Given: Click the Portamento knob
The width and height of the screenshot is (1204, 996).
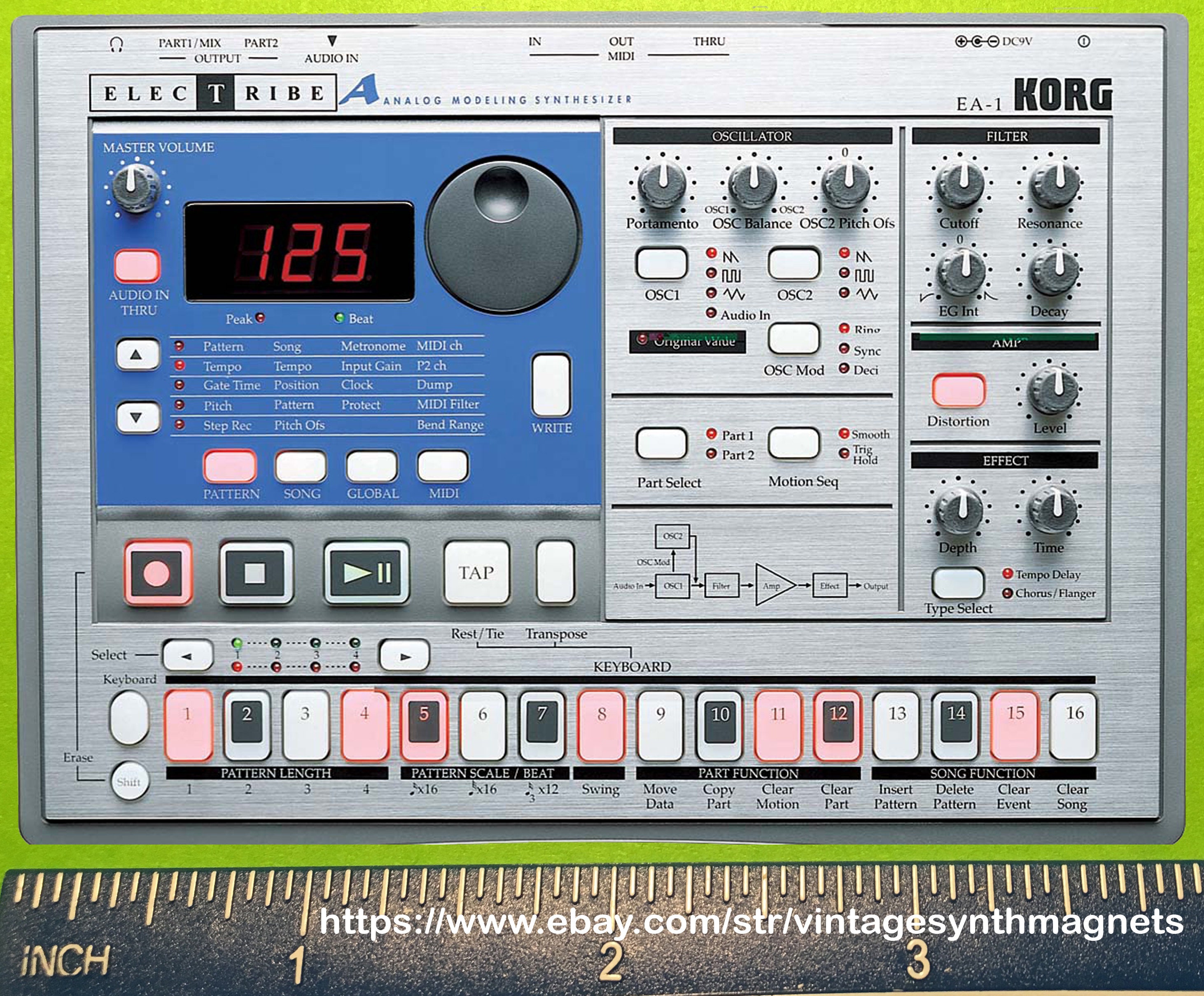Looking at the screenshot, I should [x=662, y=184].
